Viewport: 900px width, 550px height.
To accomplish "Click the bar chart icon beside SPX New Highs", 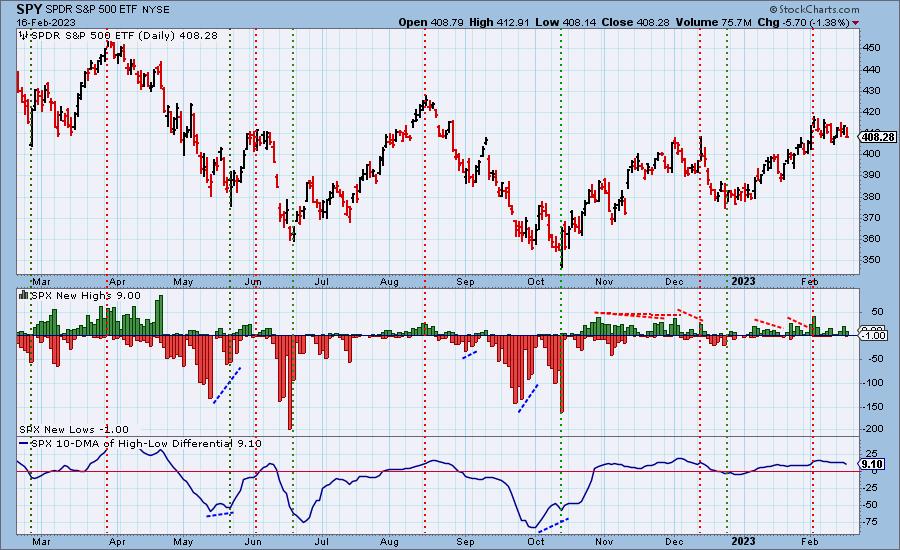I will click(24, 295).
